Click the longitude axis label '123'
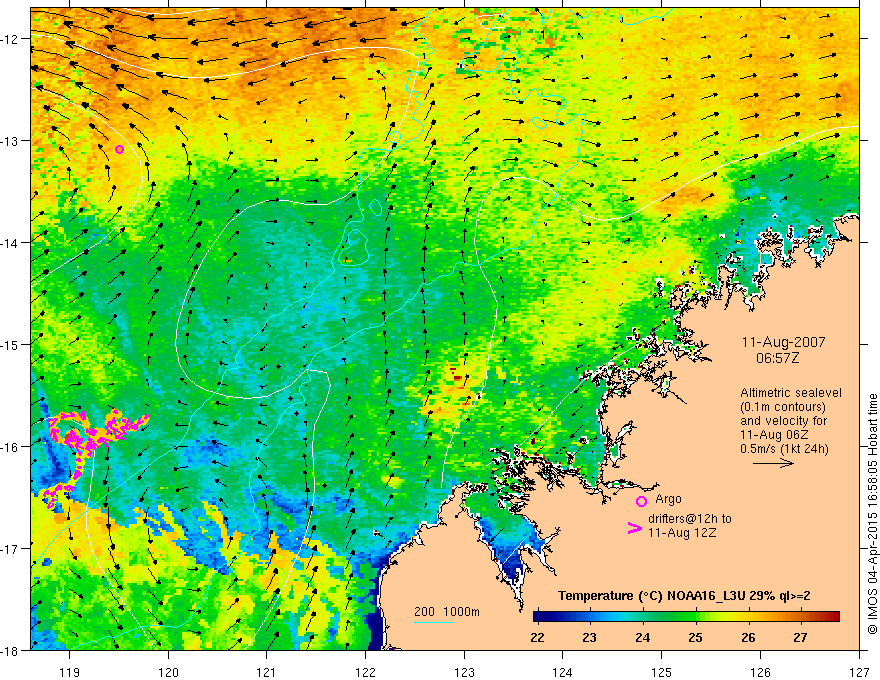 coord(464,672)
